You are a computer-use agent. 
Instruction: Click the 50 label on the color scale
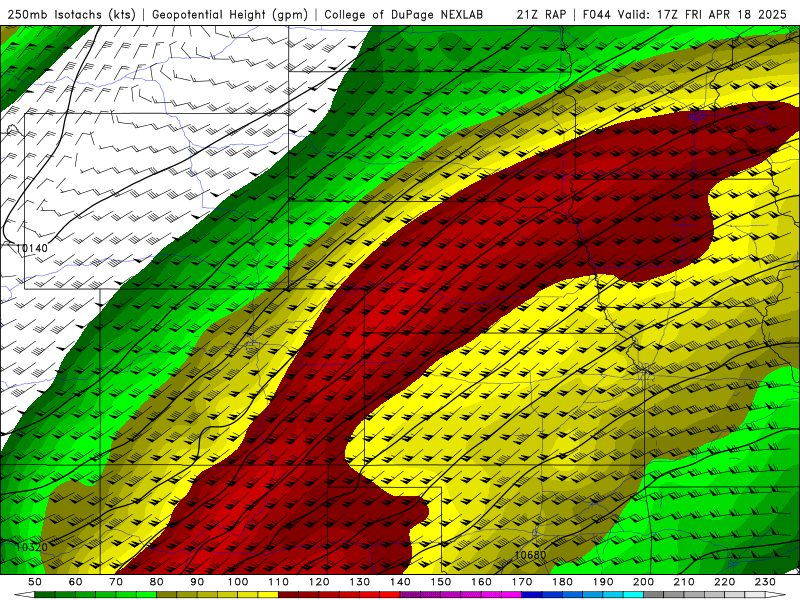pos(35,582)
